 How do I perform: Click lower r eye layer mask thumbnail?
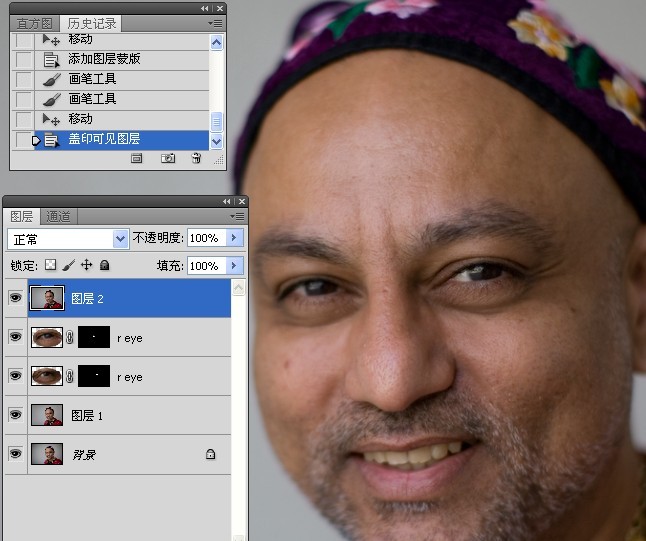pyautogui.click(x=94, y=376)
